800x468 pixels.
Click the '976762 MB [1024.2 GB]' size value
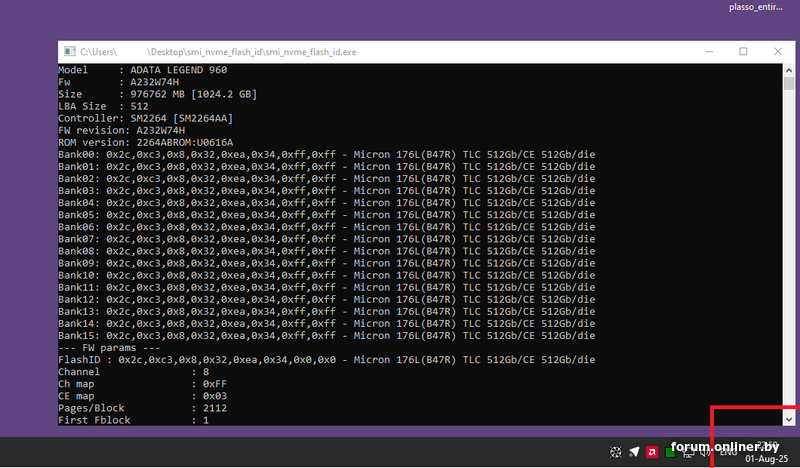(x=193, y=94)
